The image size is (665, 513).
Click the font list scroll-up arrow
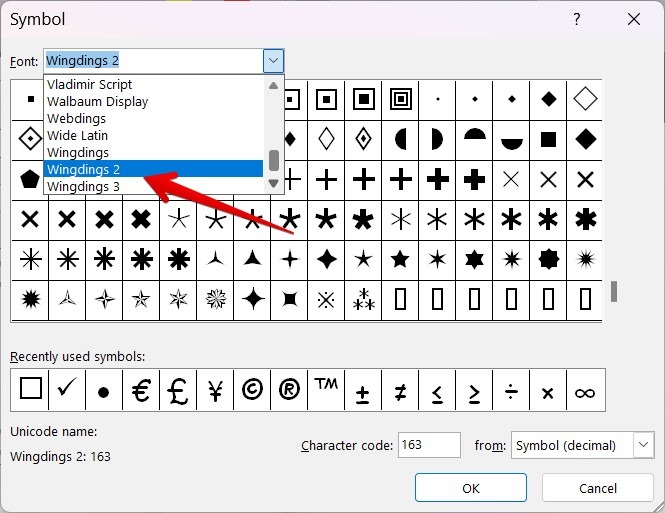point(274,85)
